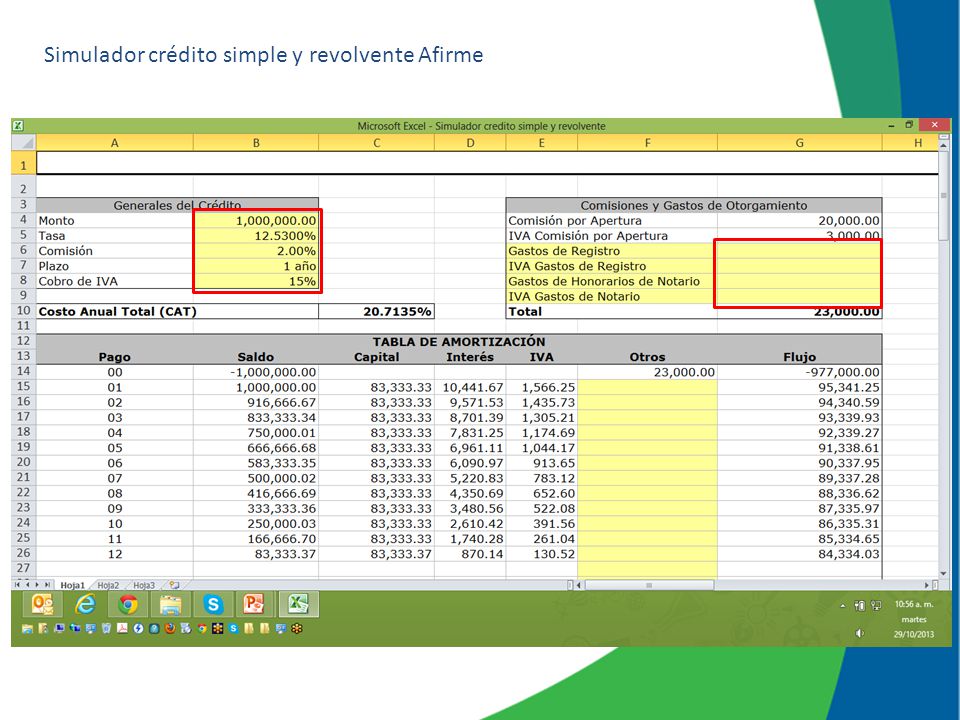Screen dimensions: 960x720
Task: Click Pago 06 cell
Action: (114, 463)
